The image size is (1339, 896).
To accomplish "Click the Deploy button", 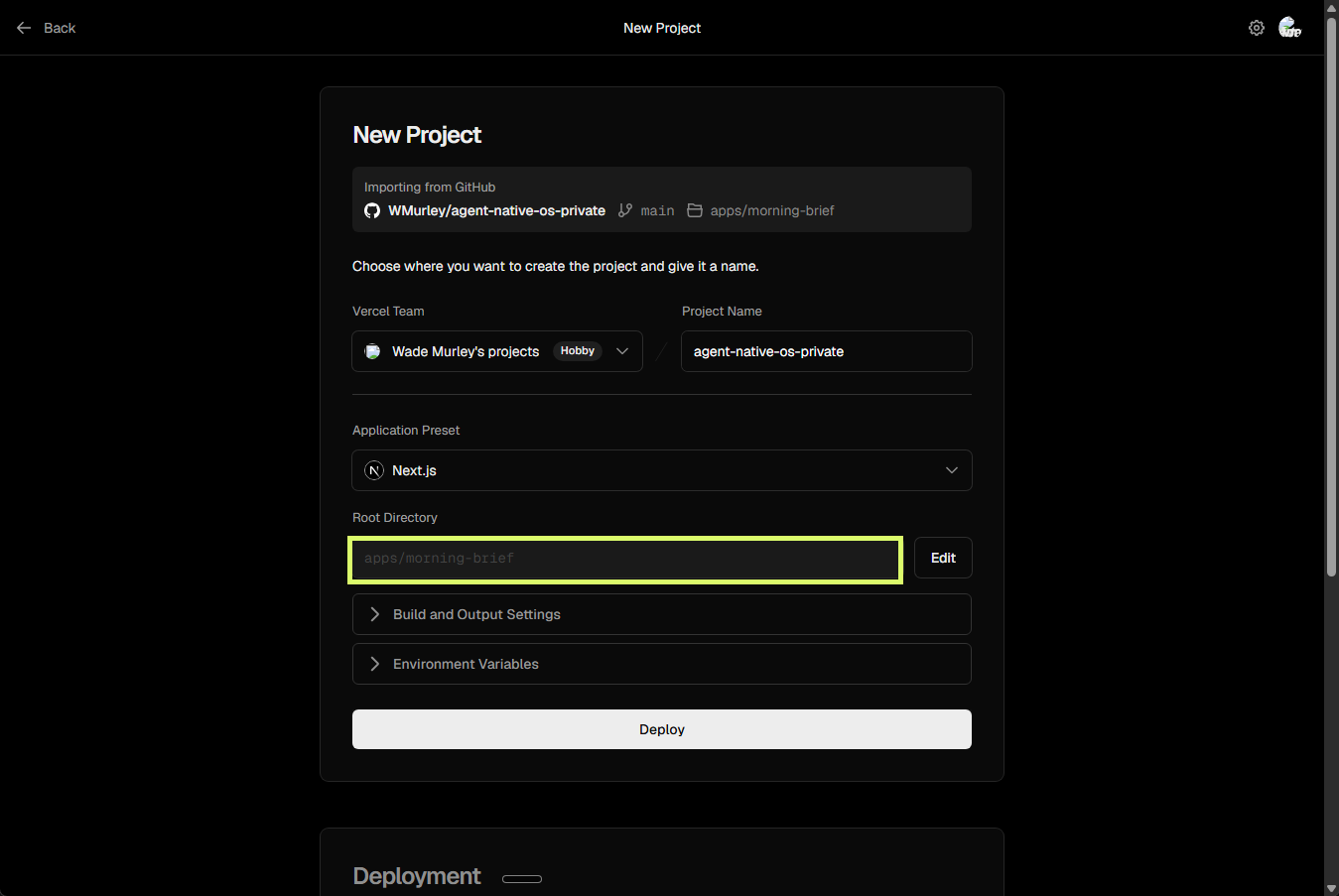I will click(662, 729).
